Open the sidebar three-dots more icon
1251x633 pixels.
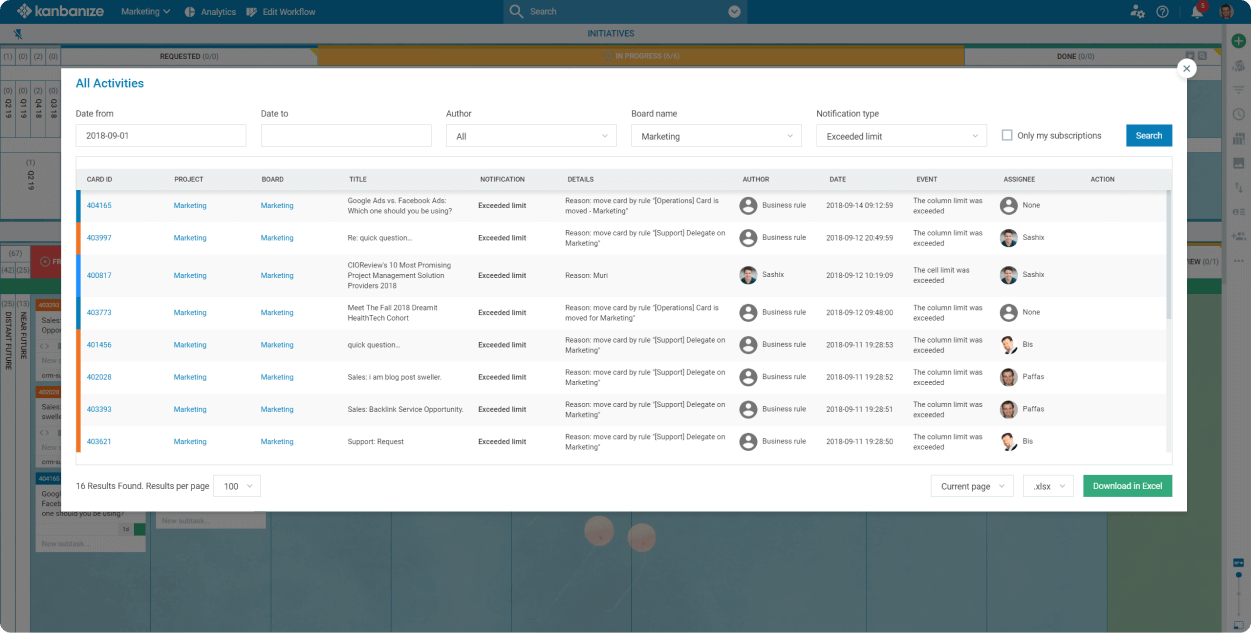1238,260
